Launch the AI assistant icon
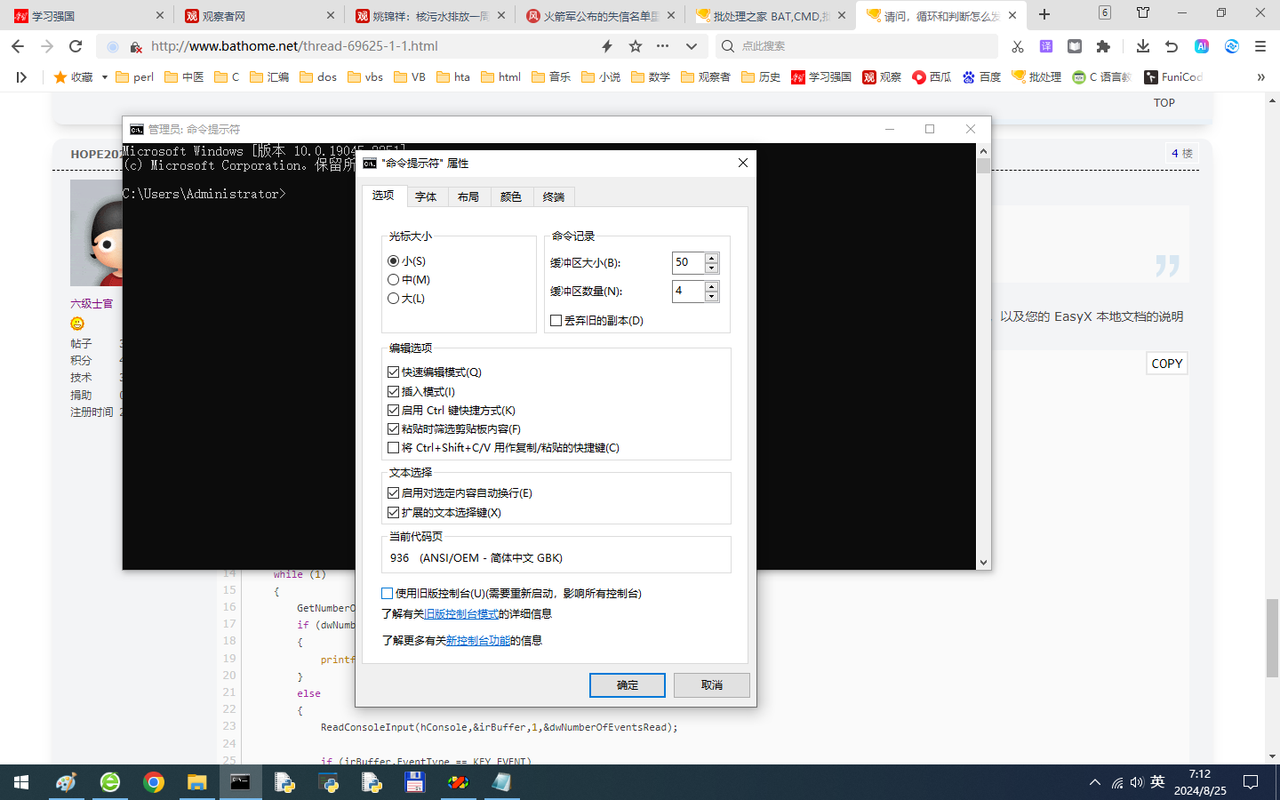The width and height of the screenshot is (1280, 800). point(1202,47)
